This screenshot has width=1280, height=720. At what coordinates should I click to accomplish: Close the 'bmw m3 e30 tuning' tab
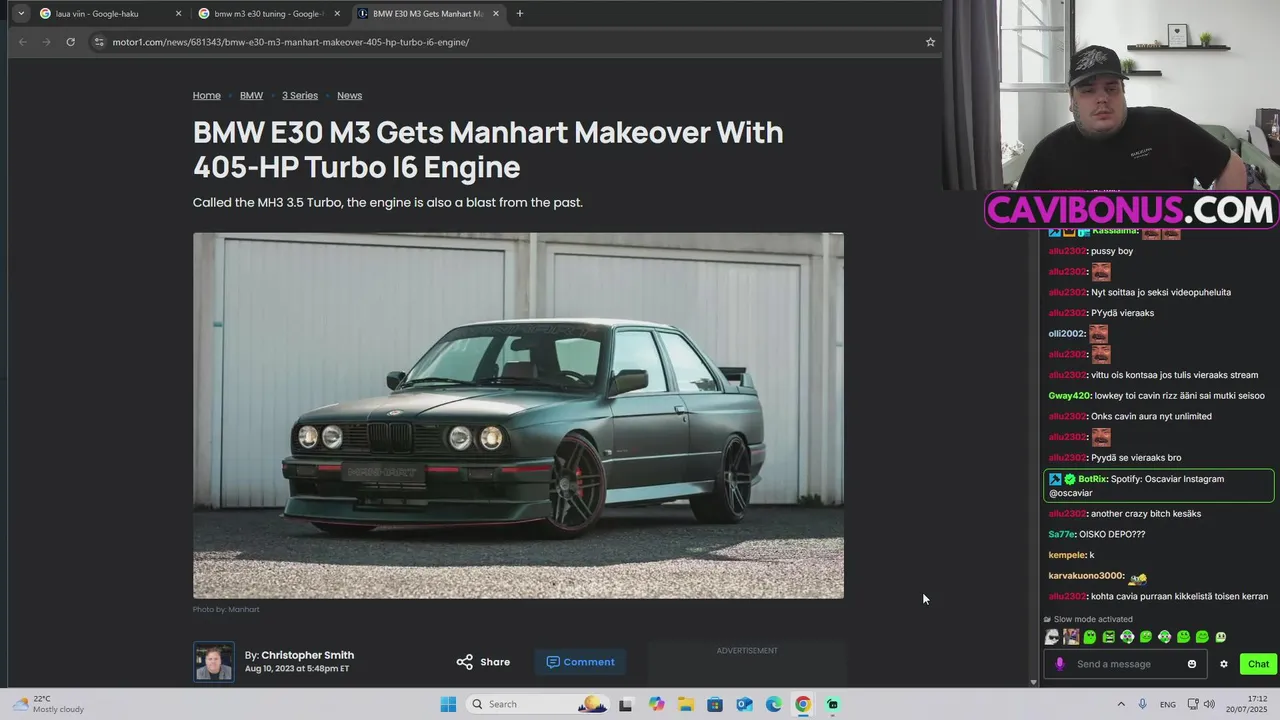(x=337, y=14)
